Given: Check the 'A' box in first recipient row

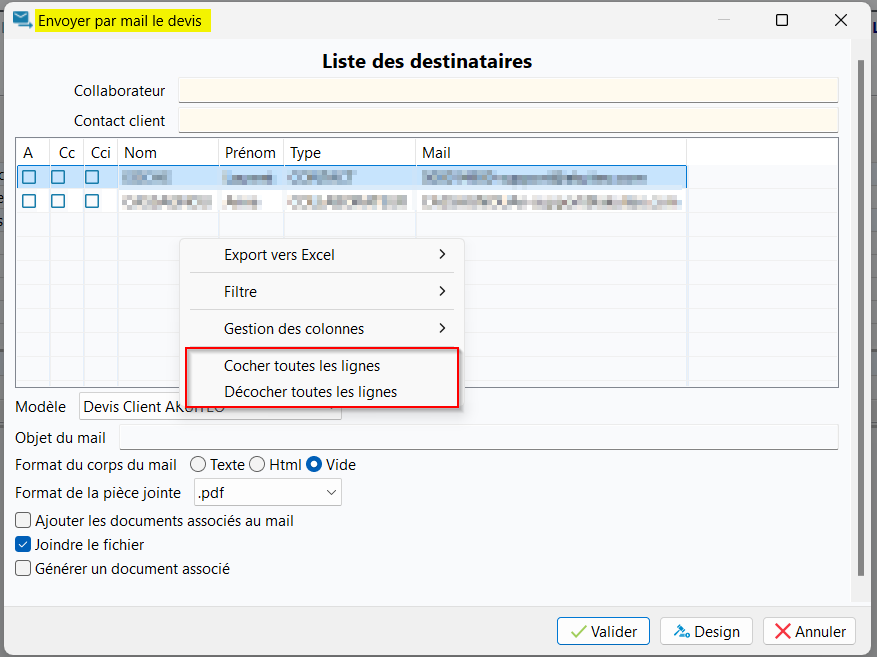Looking at the screenshot, I should (29, 177).
